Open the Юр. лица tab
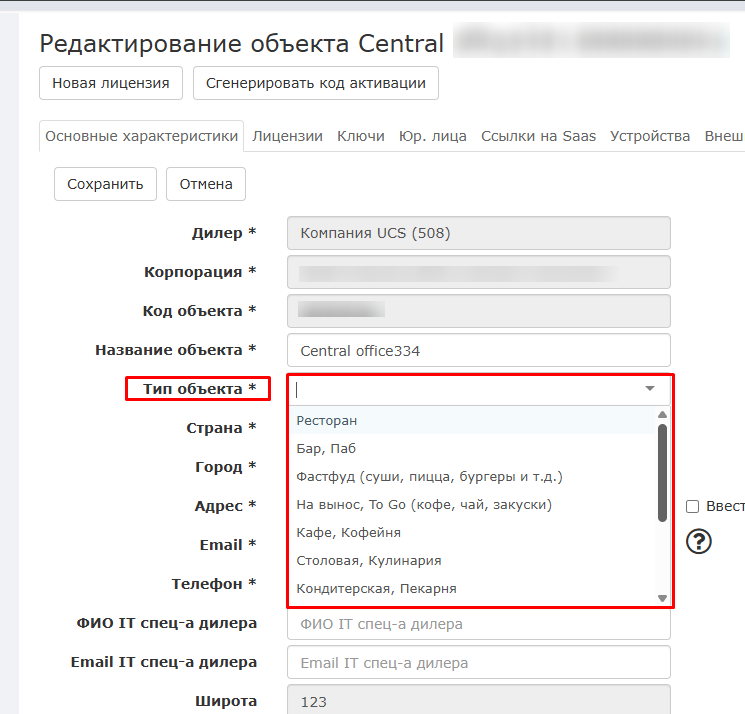 (432, 136)
